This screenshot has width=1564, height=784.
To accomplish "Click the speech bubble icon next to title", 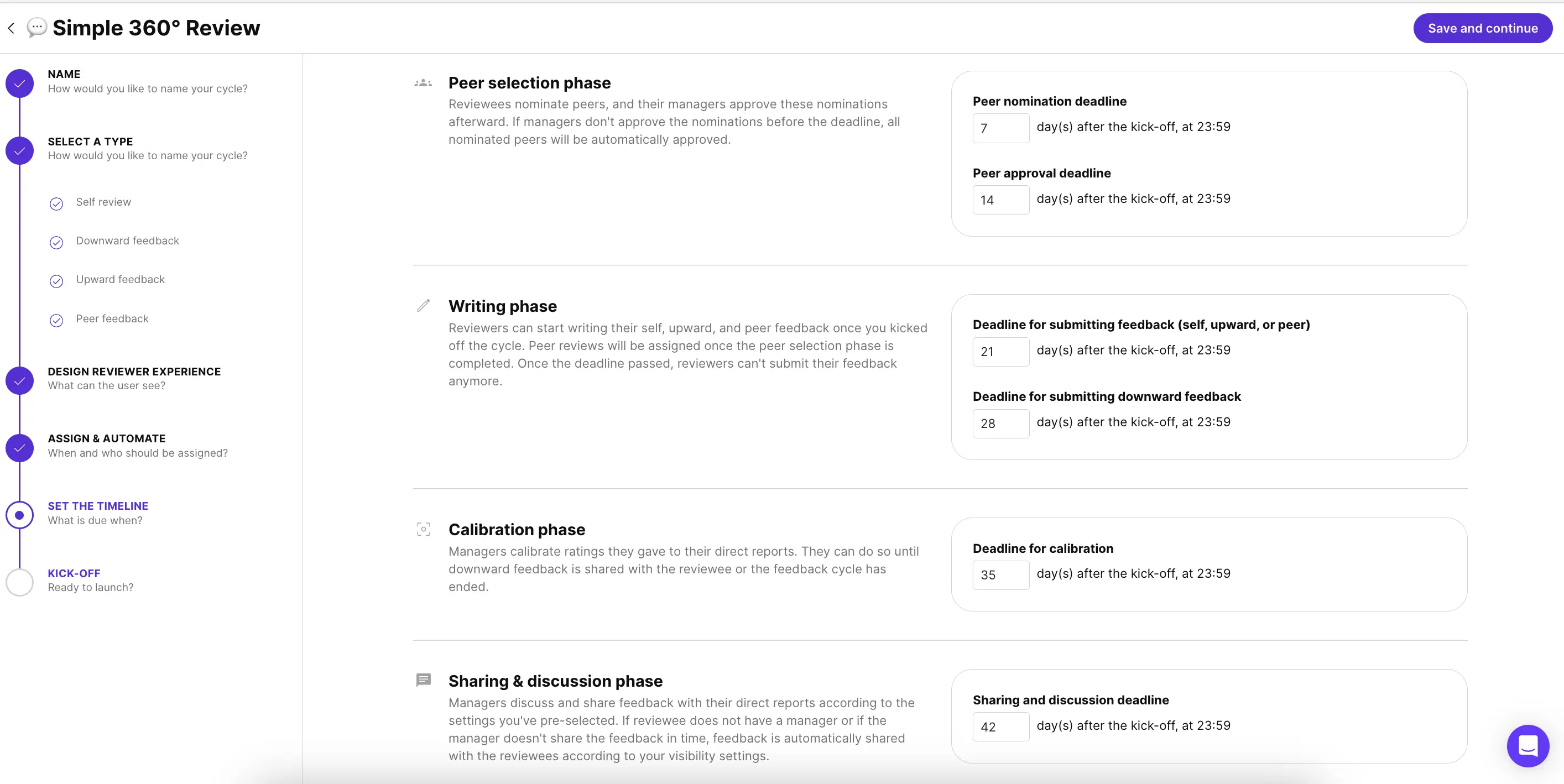I will pos(37,27).
